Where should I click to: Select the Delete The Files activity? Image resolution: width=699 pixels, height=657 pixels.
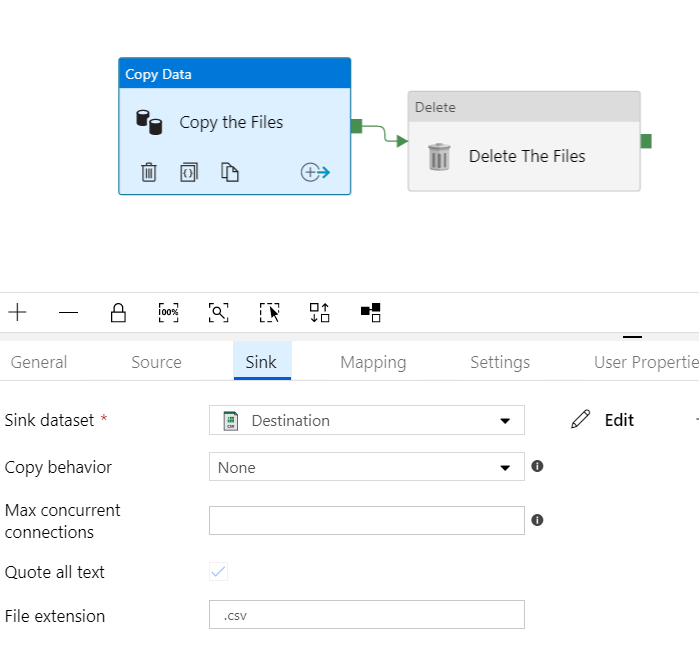click(524, 141)
